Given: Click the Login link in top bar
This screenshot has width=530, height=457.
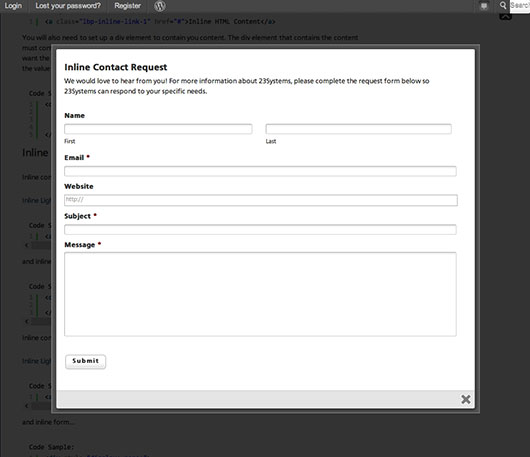Looking at the screenshot, I should click(13, 6).
